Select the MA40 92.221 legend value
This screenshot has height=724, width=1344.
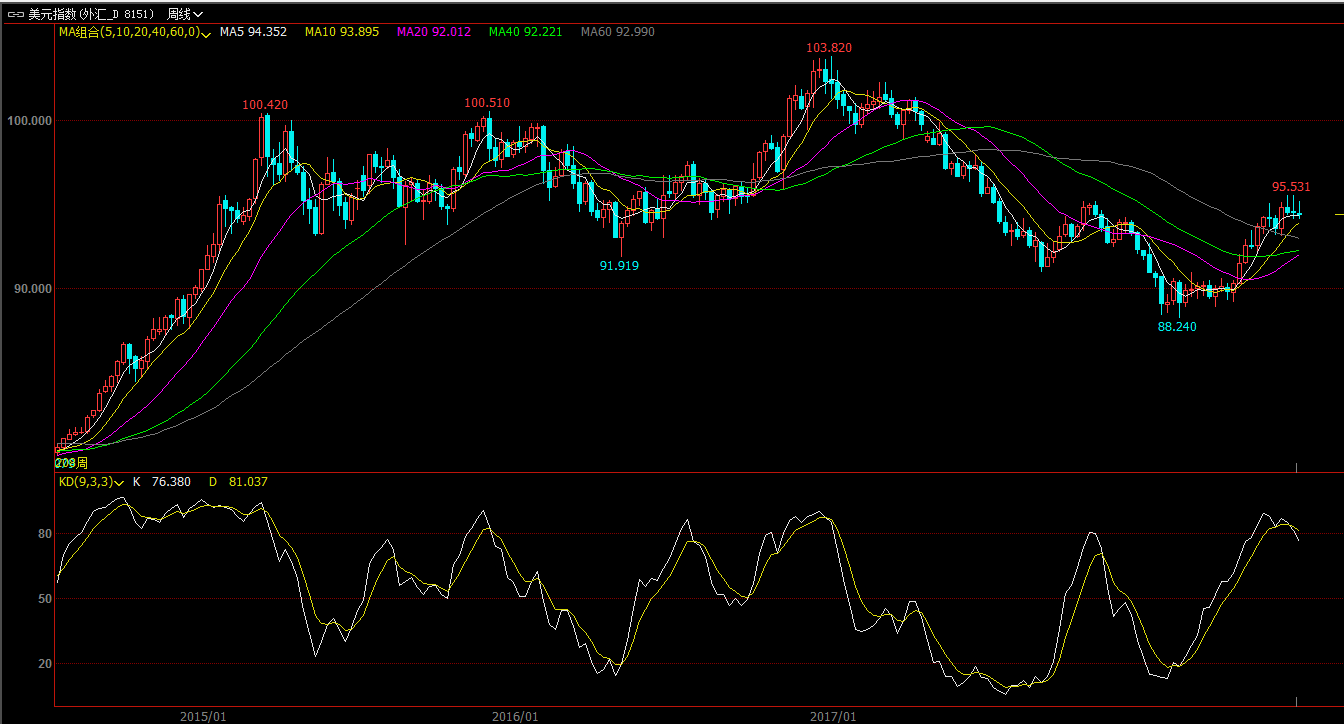tap(526, 32)
